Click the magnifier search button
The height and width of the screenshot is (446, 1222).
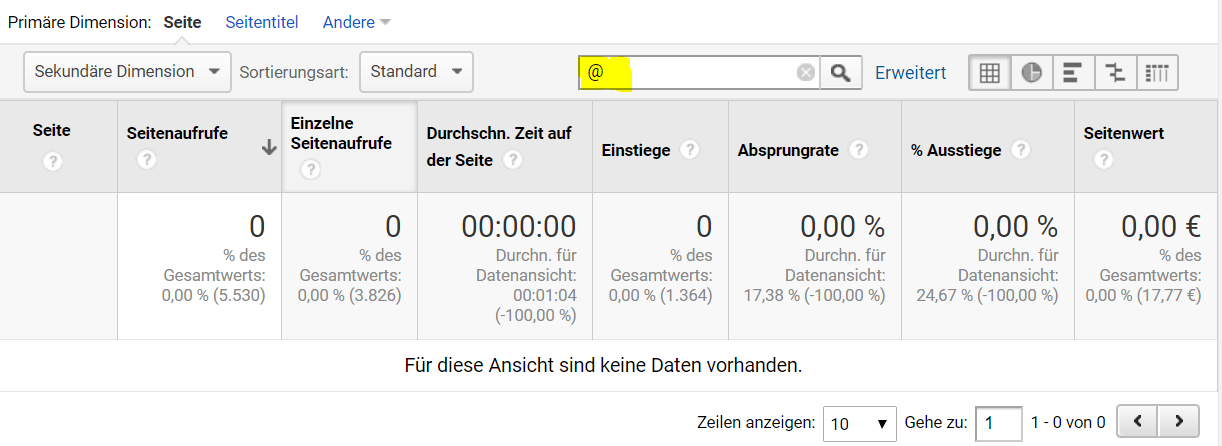coord(841,73)
